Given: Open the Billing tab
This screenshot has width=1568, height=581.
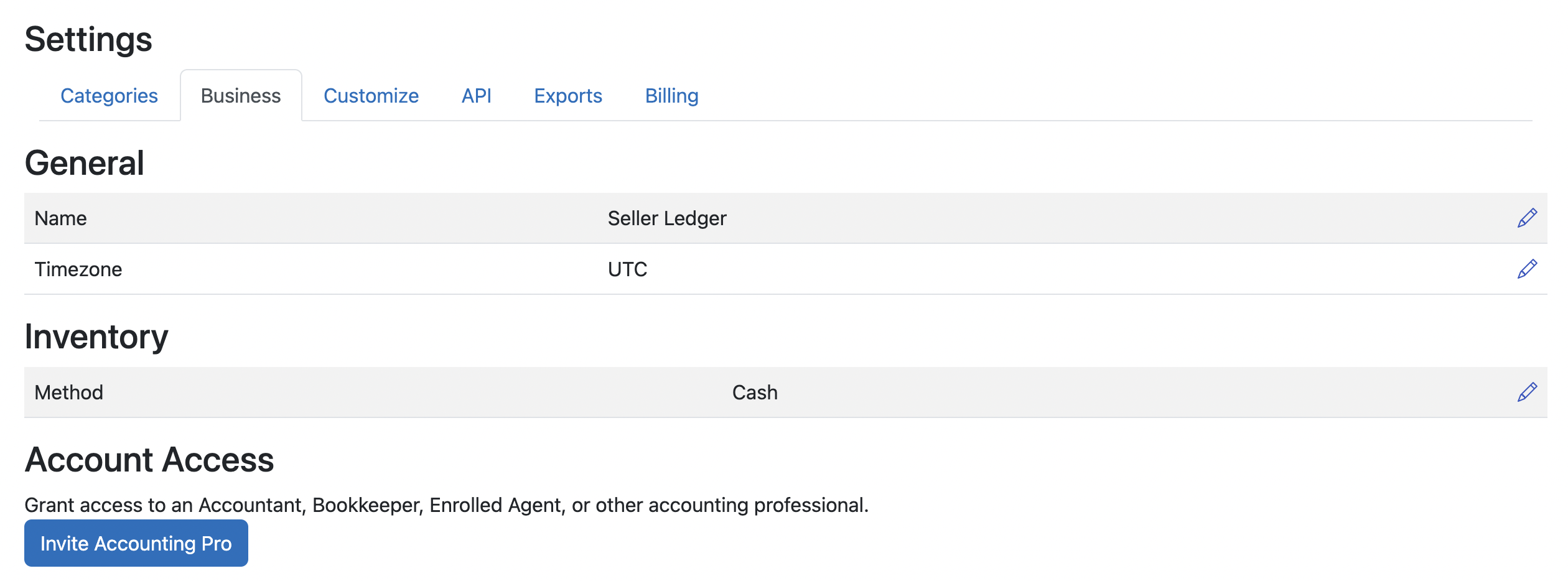Looking at the screenshot, I should [x=671, y=96].
